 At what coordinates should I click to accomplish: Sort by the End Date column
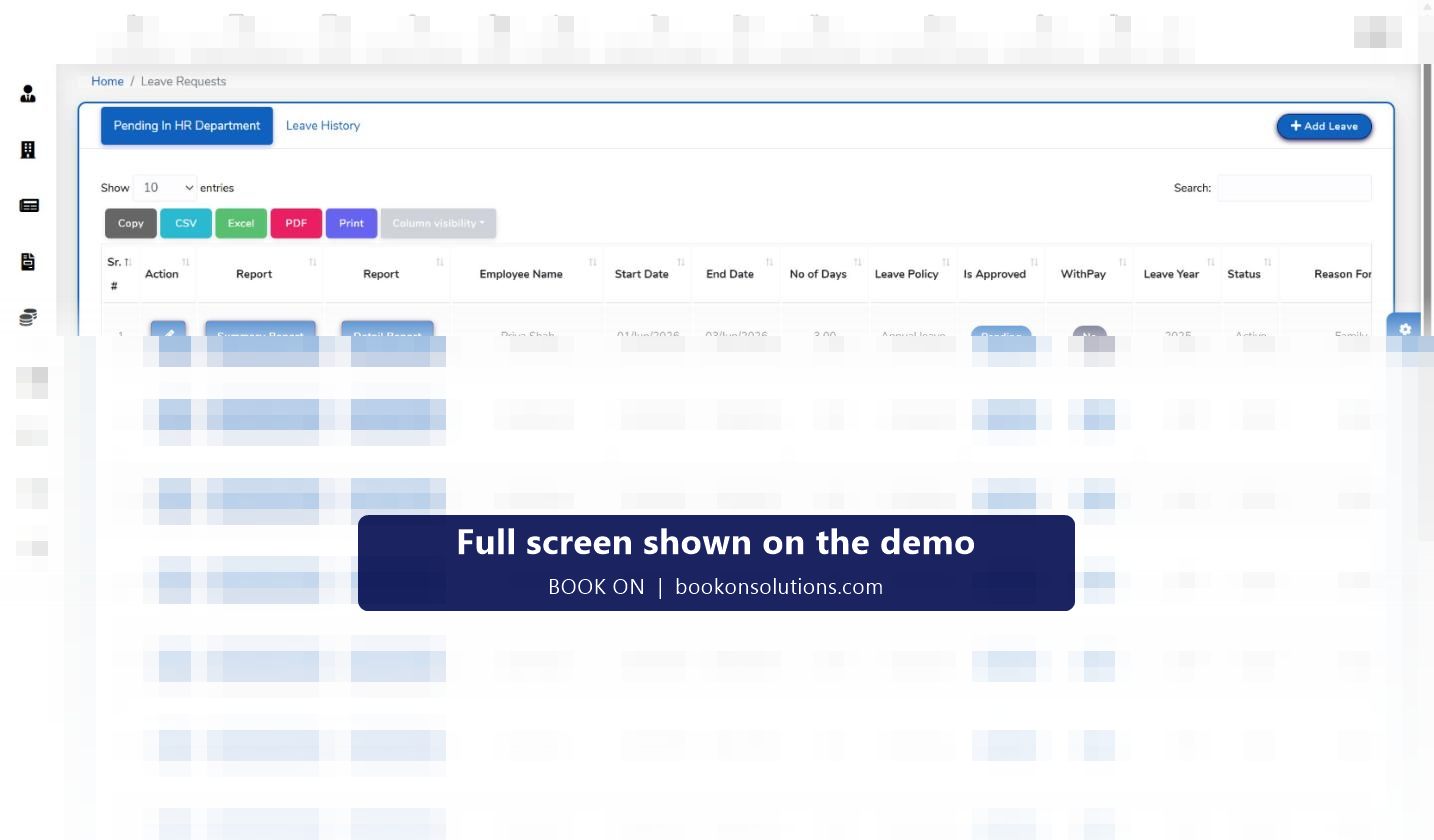(x=736, y=273)
